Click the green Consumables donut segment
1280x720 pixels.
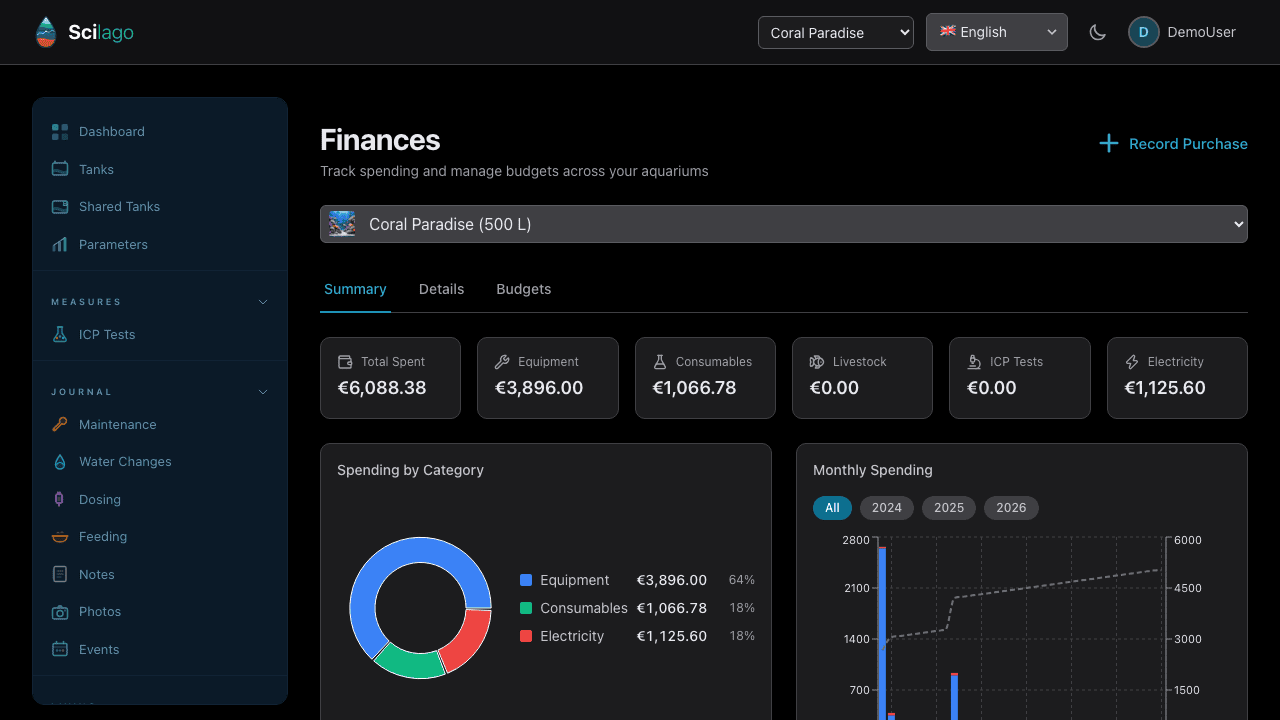tap(411, 663)
